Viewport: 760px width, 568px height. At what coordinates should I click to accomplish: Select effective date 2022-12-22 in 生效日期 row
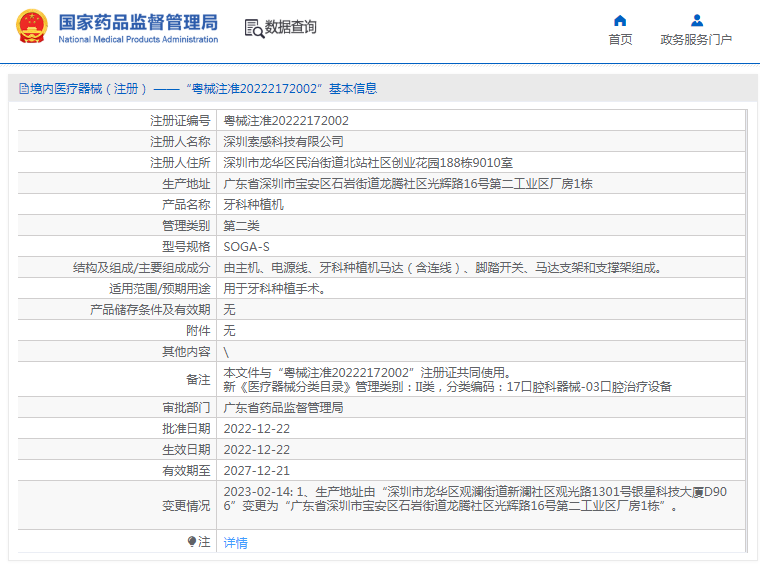pyautogui.click(x=256, y=450)
